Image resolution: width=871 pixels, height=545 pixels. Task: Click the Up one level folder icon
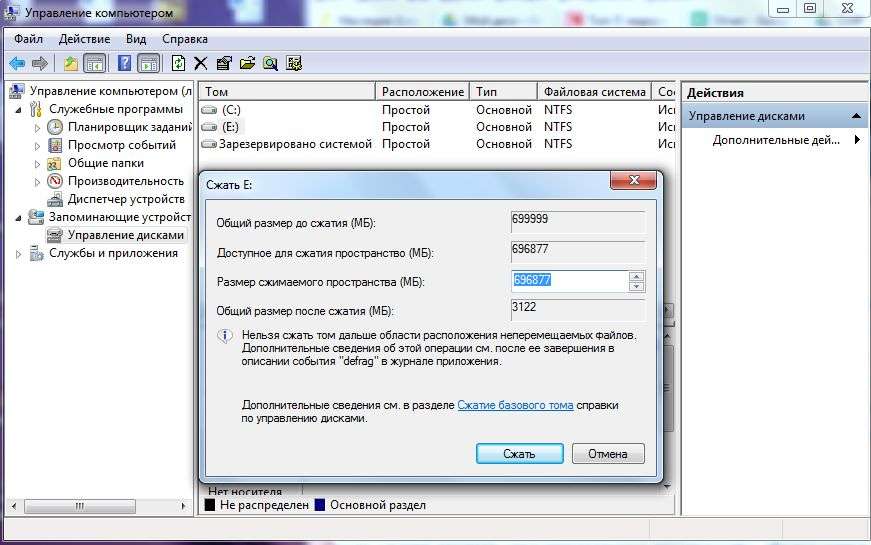pyautogui.click(x=71, y=63)
